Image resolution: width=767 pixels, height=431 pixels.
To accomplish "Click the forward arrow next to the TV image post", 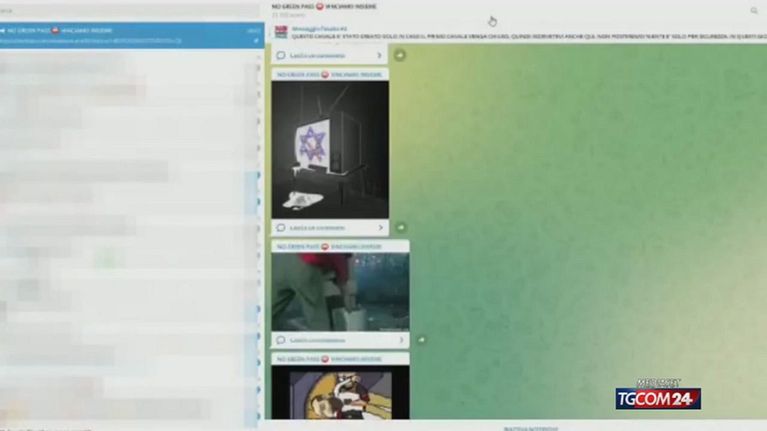I will pyautogui.click(x=401, y=228).
